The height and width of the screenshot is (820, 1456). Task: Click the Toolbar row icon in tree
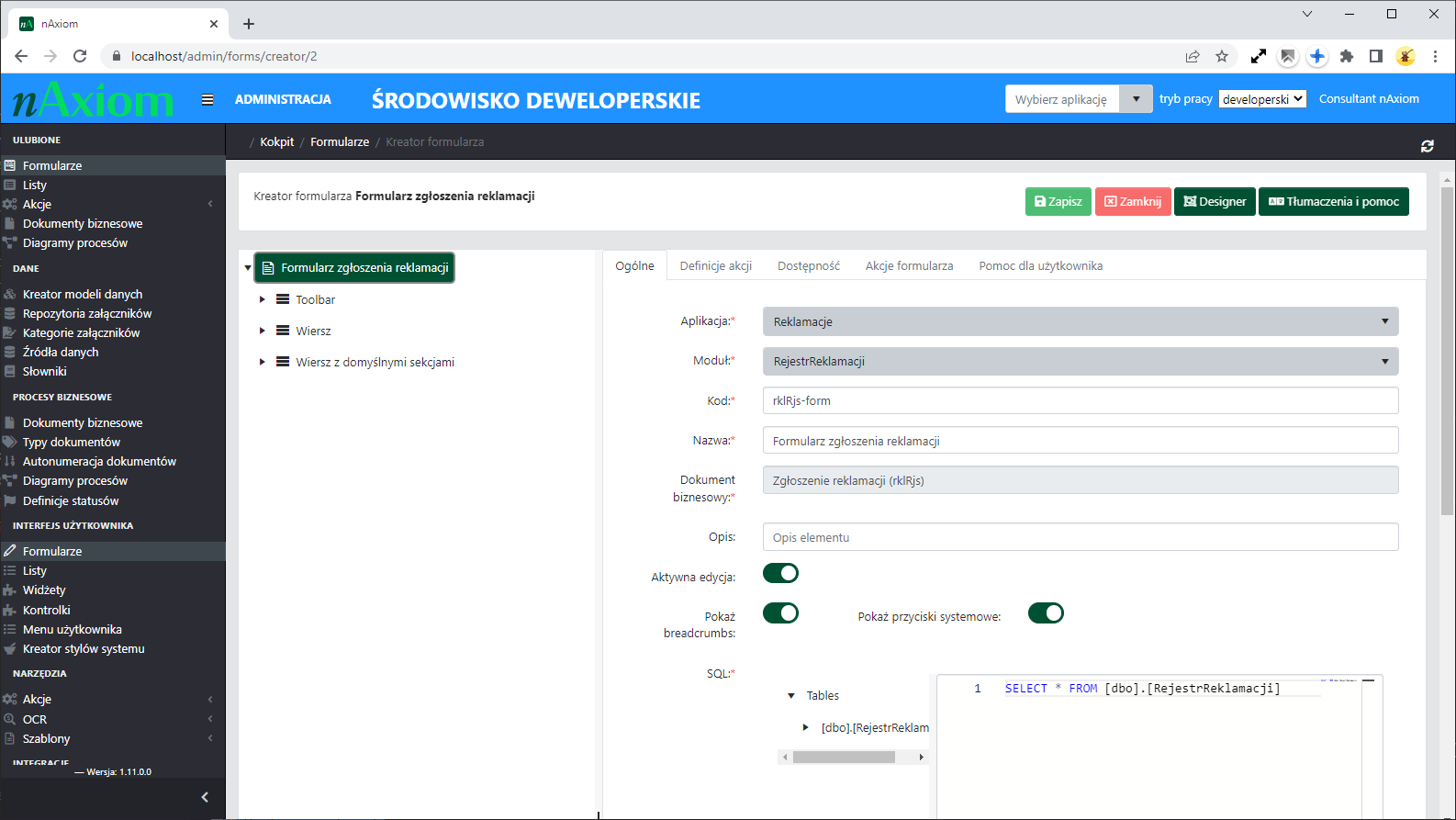pyautogui.click(x=283, y=300)
